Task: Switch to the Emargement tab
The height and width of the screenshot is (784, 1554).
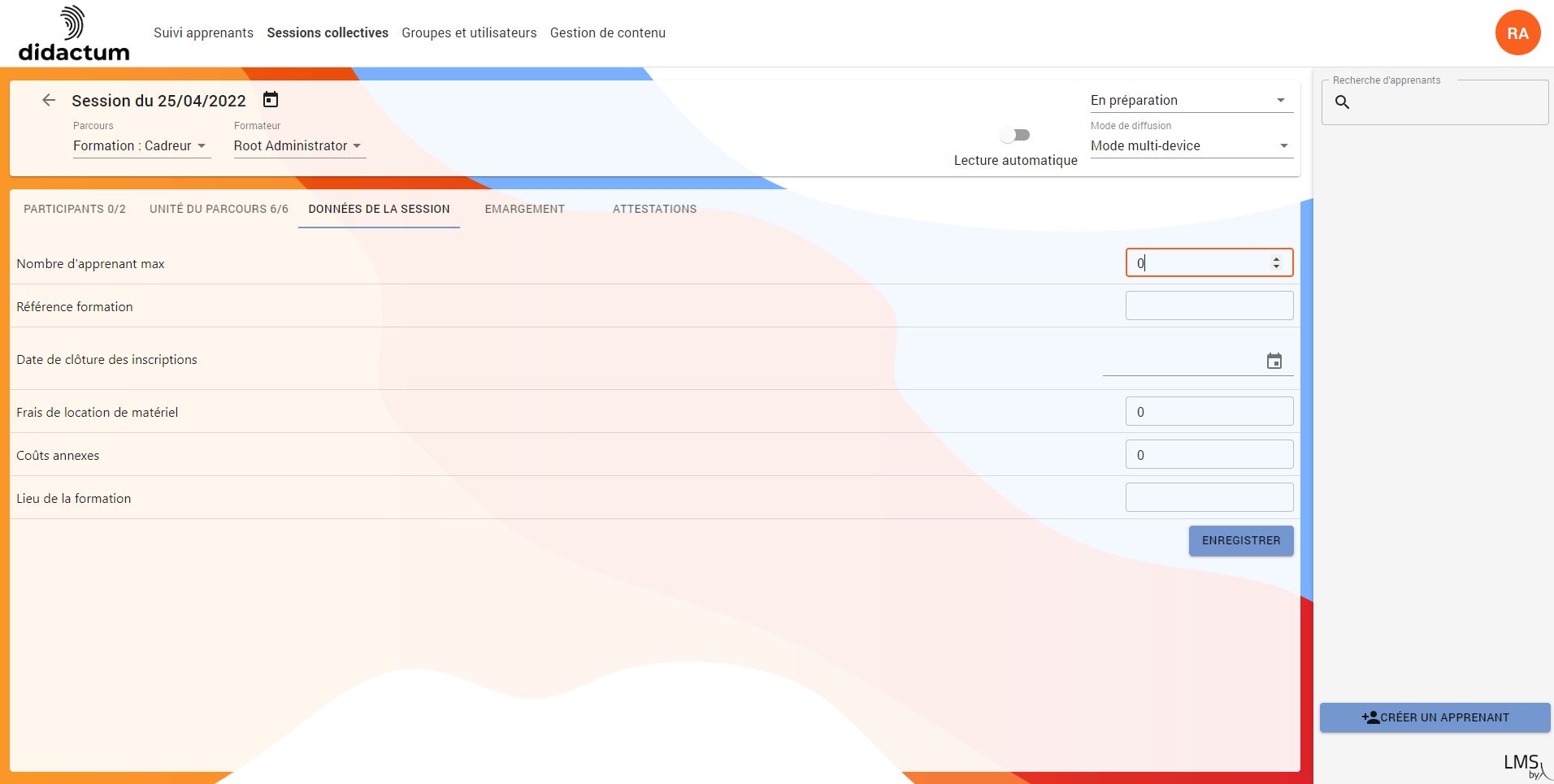Action: click(x=525, y=209)
